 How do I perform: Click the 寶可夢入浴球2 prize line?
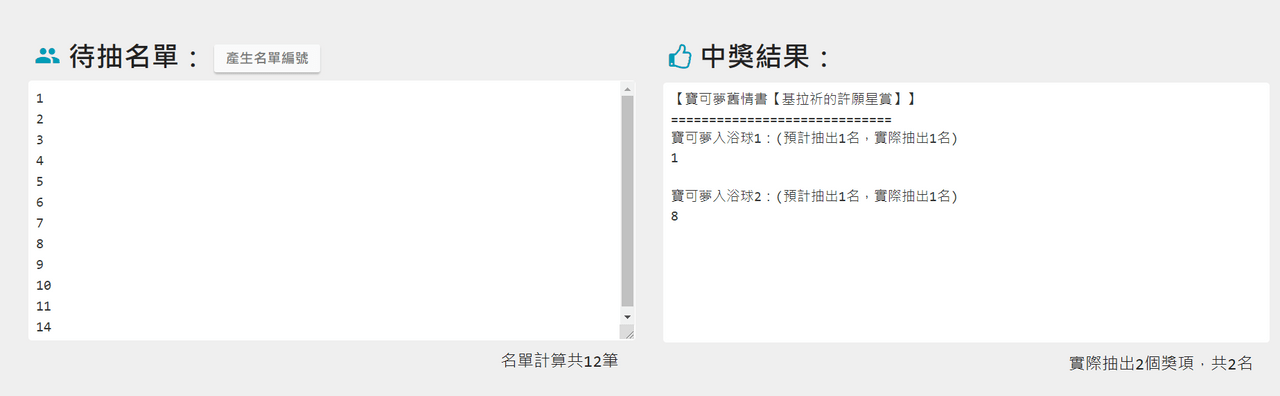pos(814,196)
